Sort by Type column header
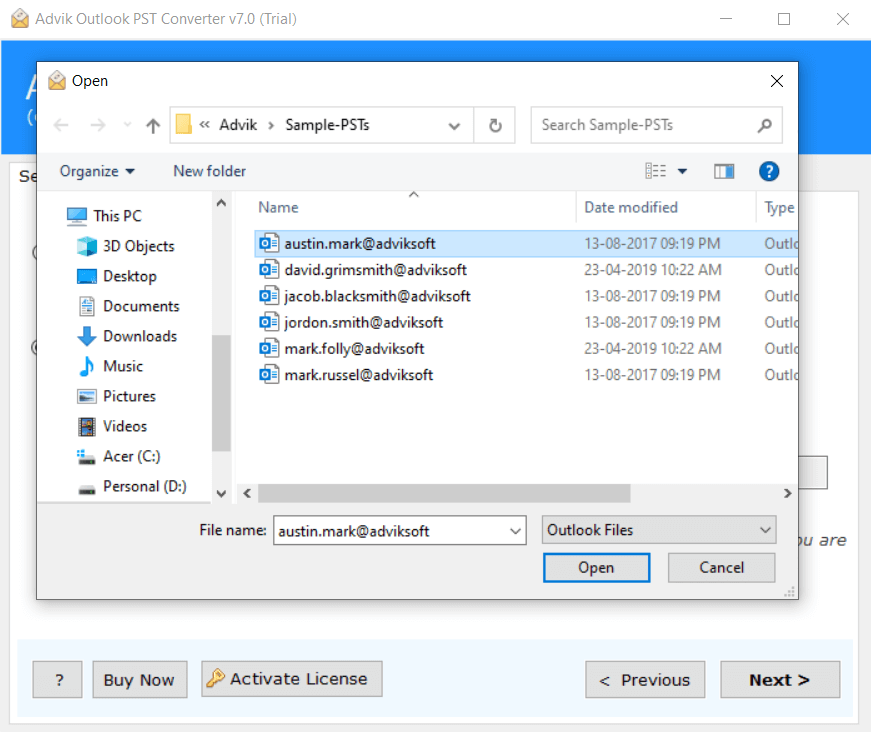The width and height of the screenshot is (871, 732). click(779, 208)
